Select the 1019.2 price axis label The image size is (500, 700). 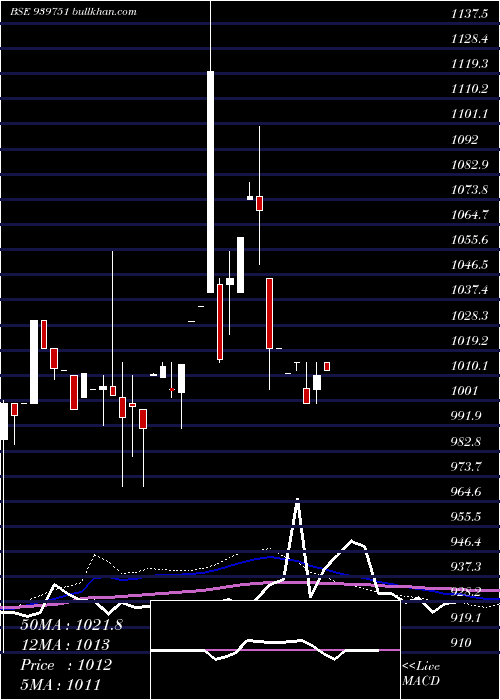(x=469, y=341)
